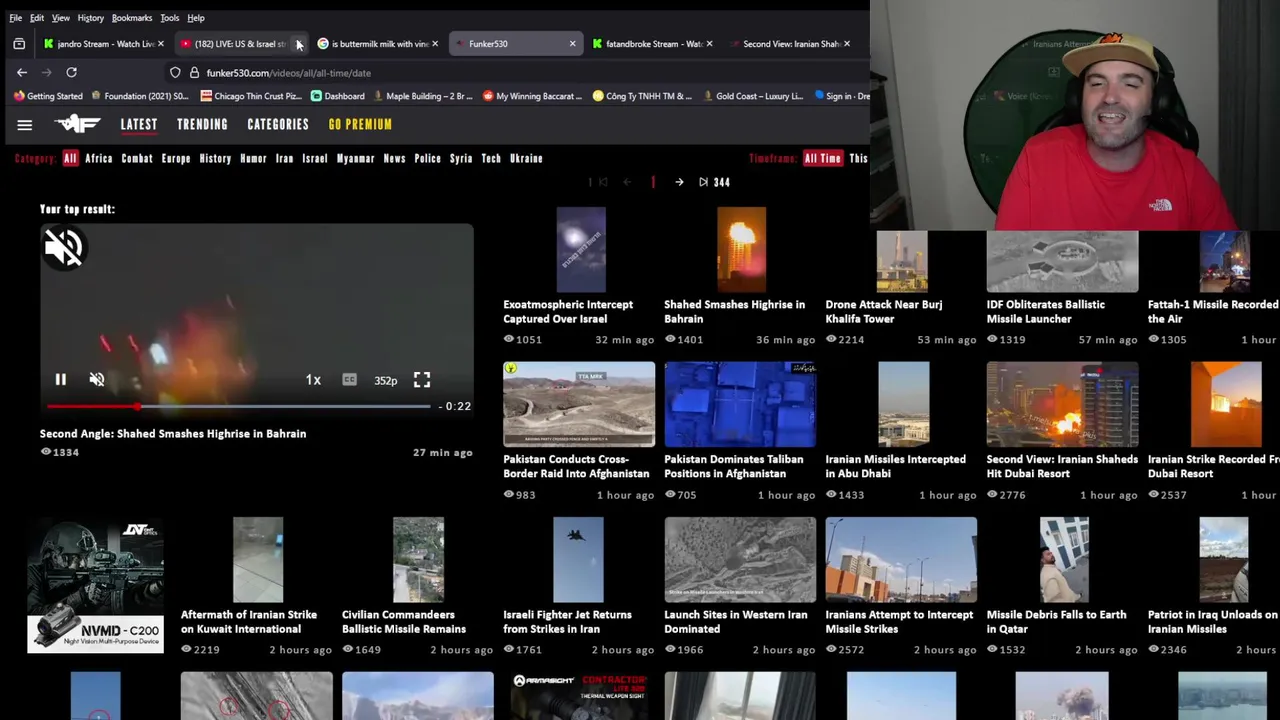
Task: Open the Foundation (2021) bookmark
Action: click(140, 96)
